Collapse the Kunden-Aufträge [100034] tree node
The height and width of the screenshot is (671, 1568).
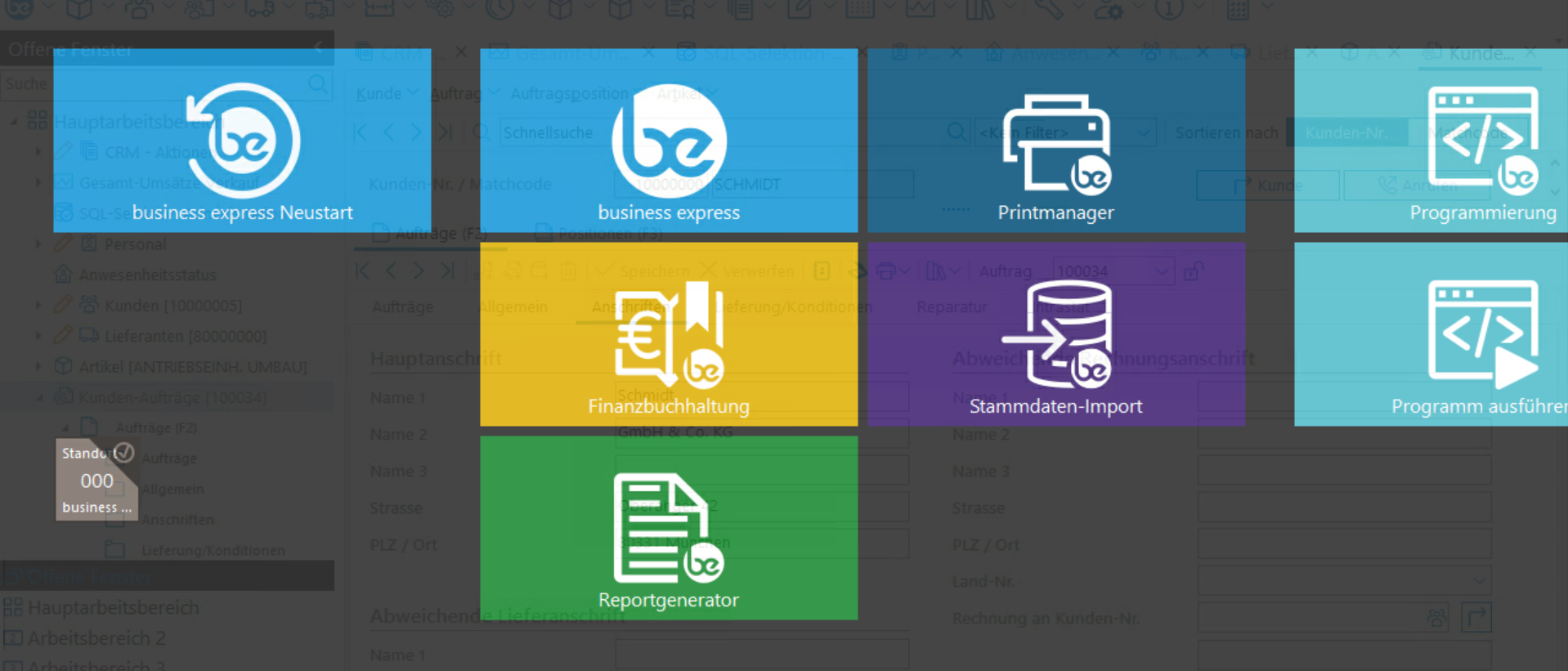39,398
